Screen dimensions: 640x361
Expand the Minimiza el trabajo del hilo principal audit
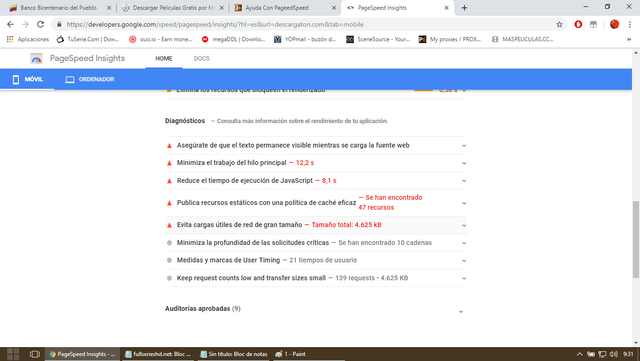click(x=316, y=163)
